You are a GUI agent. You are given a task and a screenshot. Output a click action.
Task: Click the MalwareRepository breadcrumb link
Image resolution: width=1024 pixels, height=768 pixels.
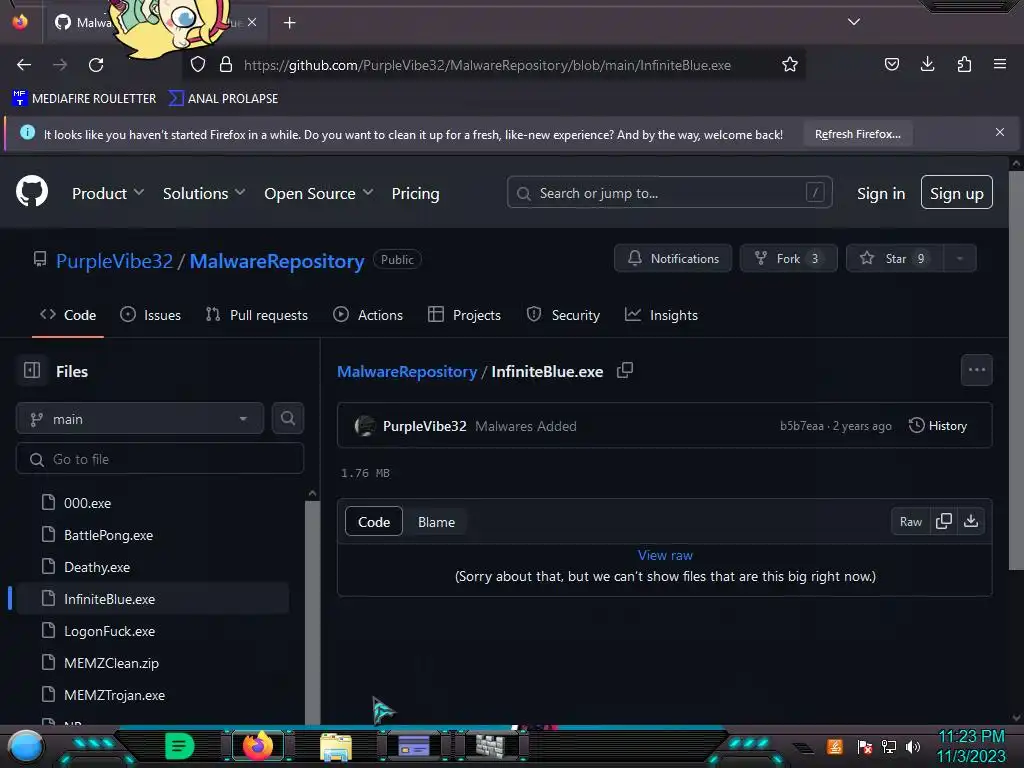[407, 372]
